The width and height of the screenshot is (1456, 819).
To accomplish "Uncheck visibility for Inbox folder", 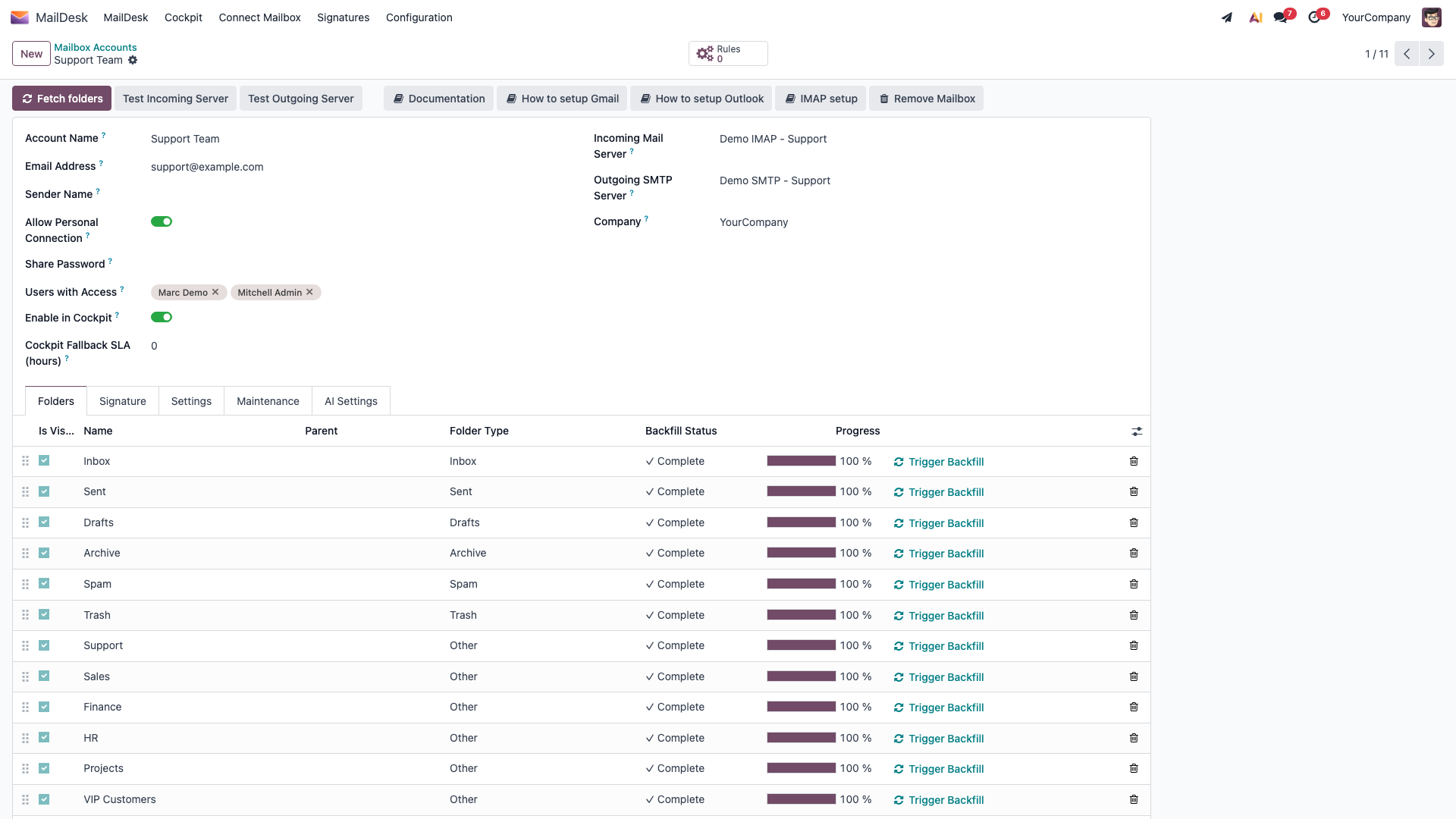I will 44,460.
